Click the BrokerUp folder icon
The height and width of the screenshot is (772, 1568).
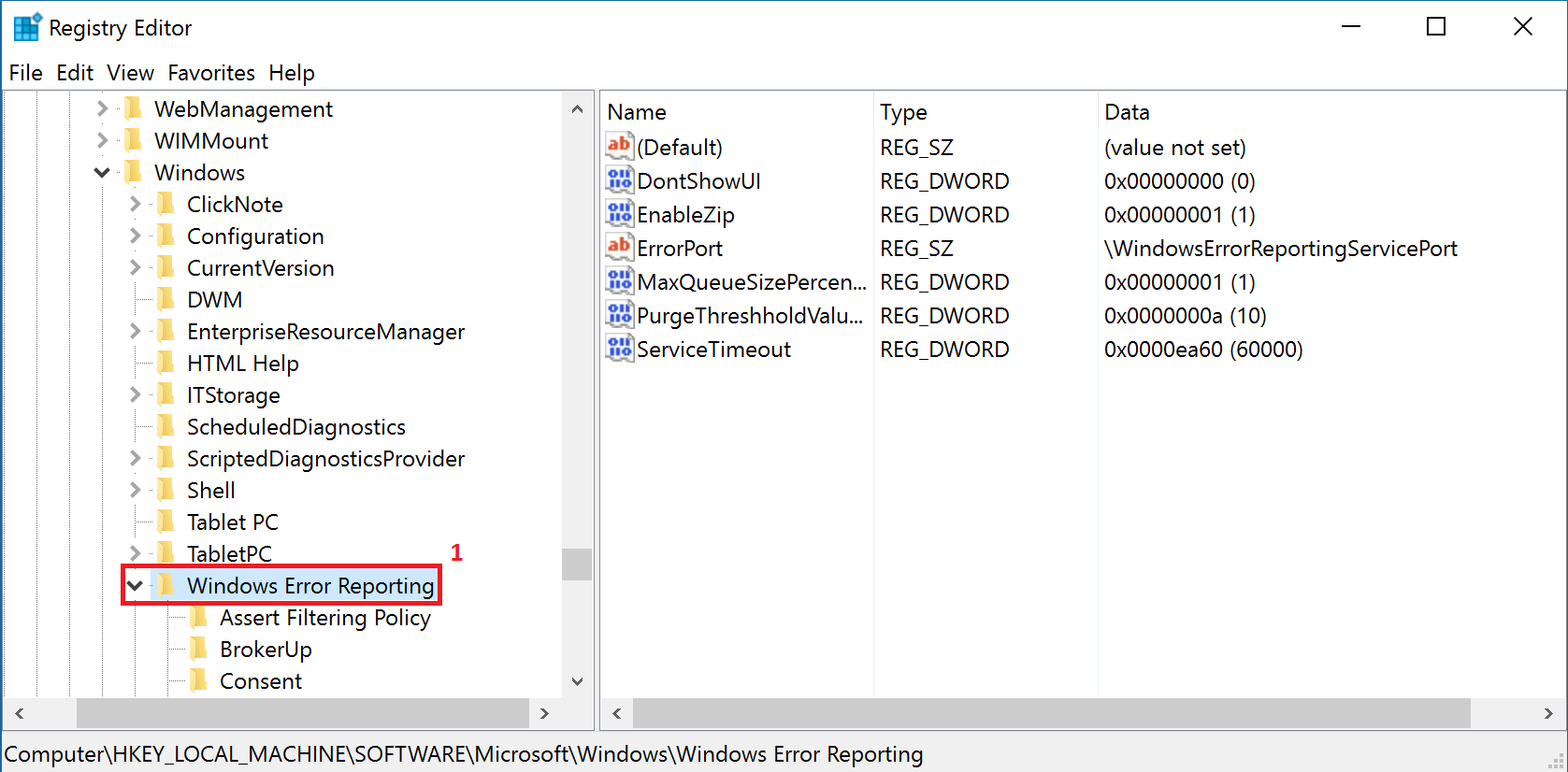pos(199,649)
